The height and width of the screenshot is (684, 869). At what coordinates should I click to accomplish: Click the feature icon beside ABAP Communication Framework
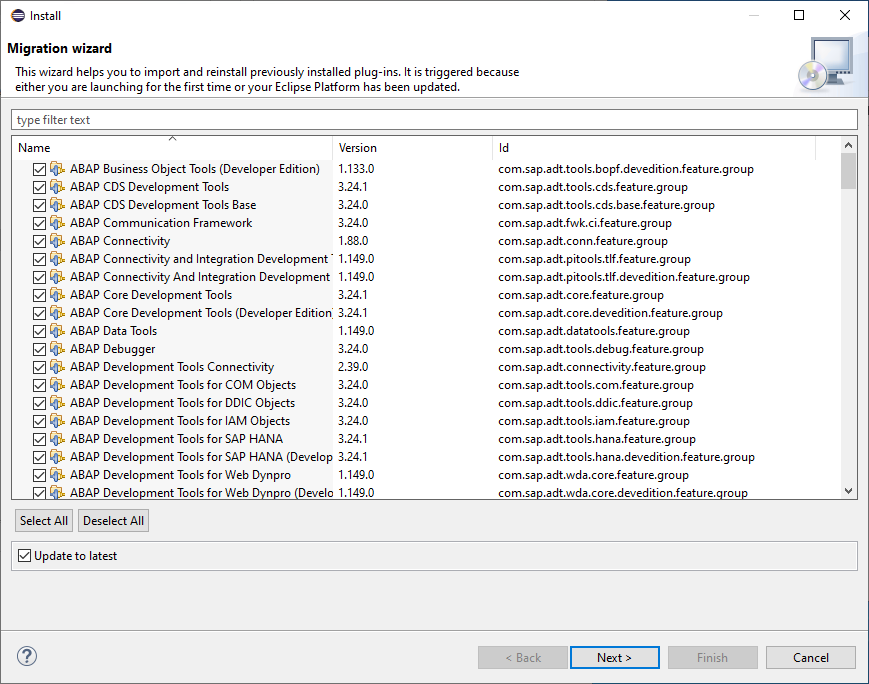[57, 223]
